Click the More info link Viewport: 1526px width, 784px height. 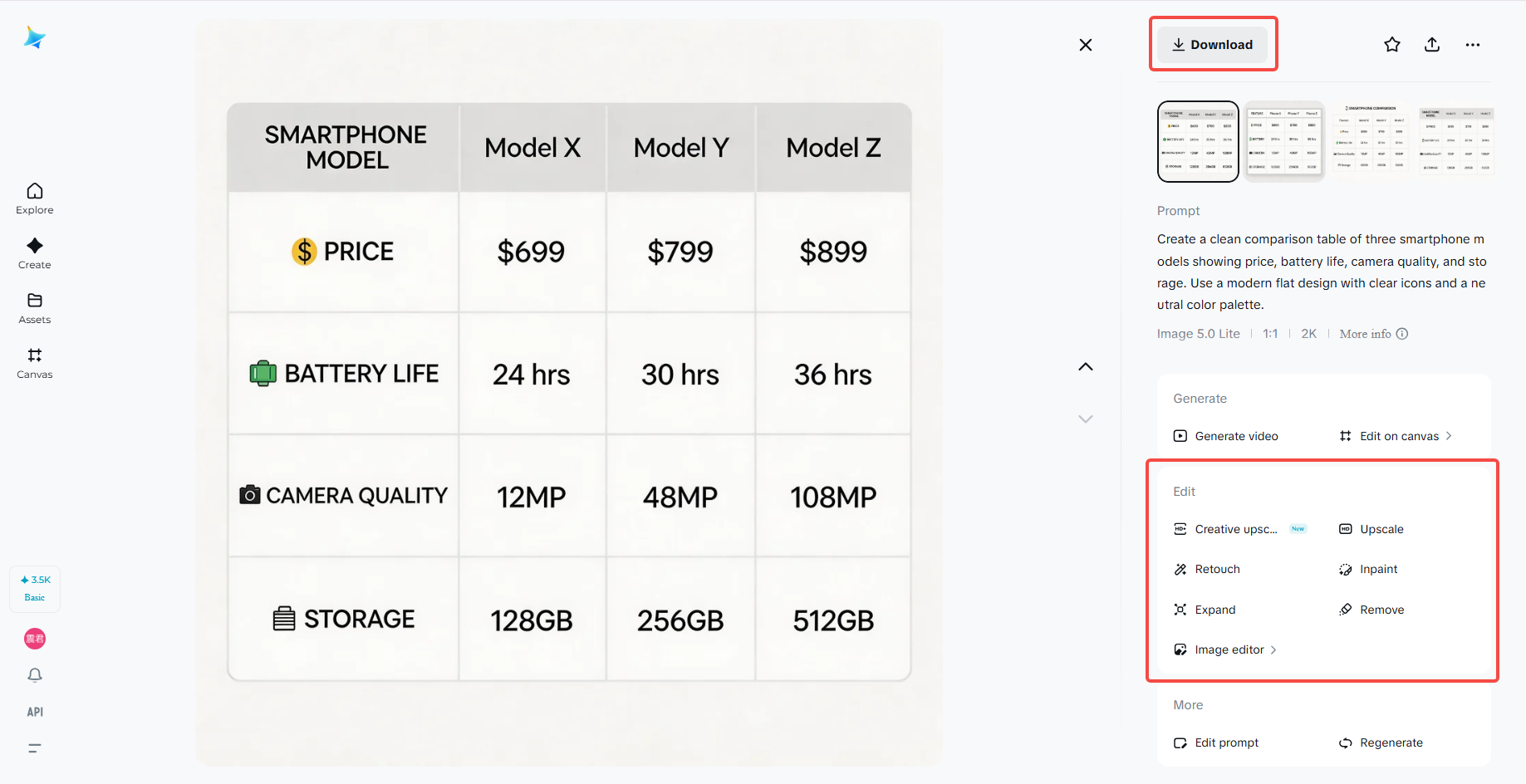[x=1373, y=334]
